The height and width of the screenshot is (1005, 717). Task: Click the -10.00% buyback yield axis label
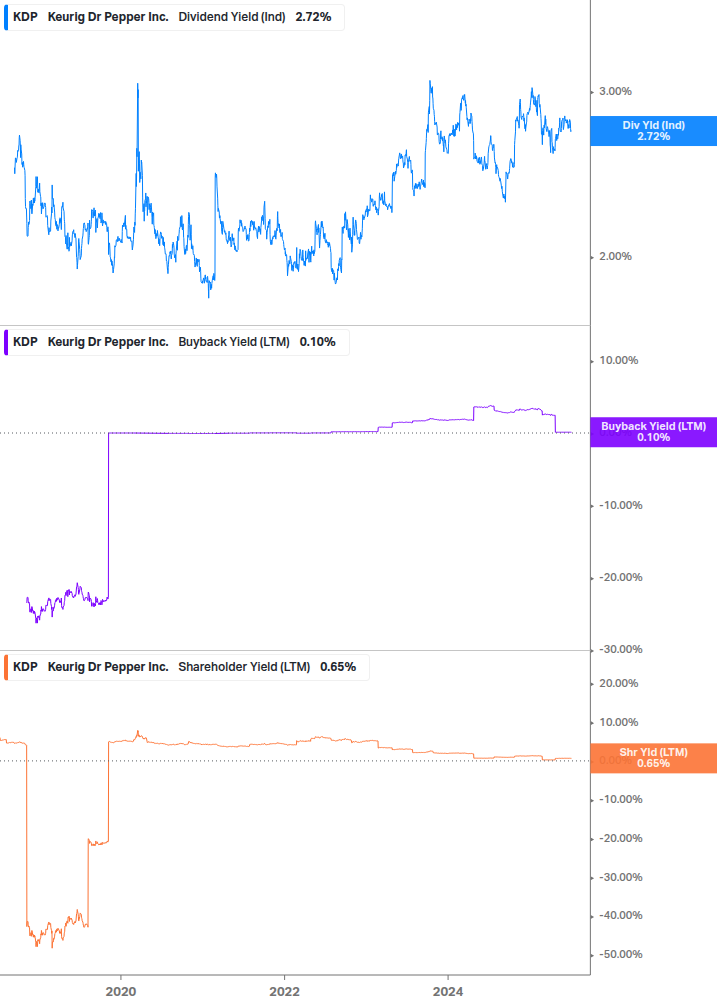coord(620,505)
